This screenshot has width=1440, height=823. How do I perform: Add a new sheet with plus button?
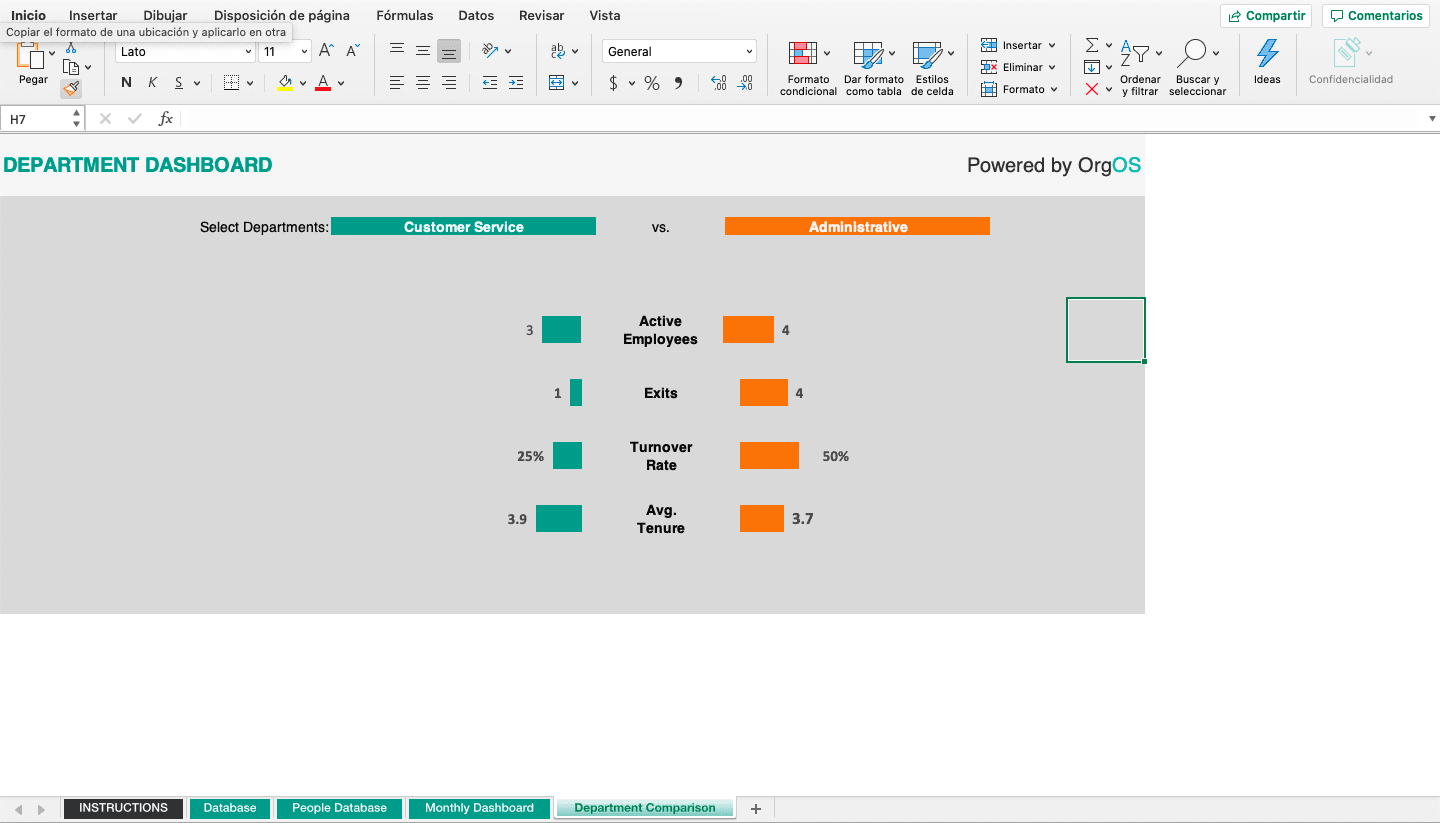pos(756,808)
